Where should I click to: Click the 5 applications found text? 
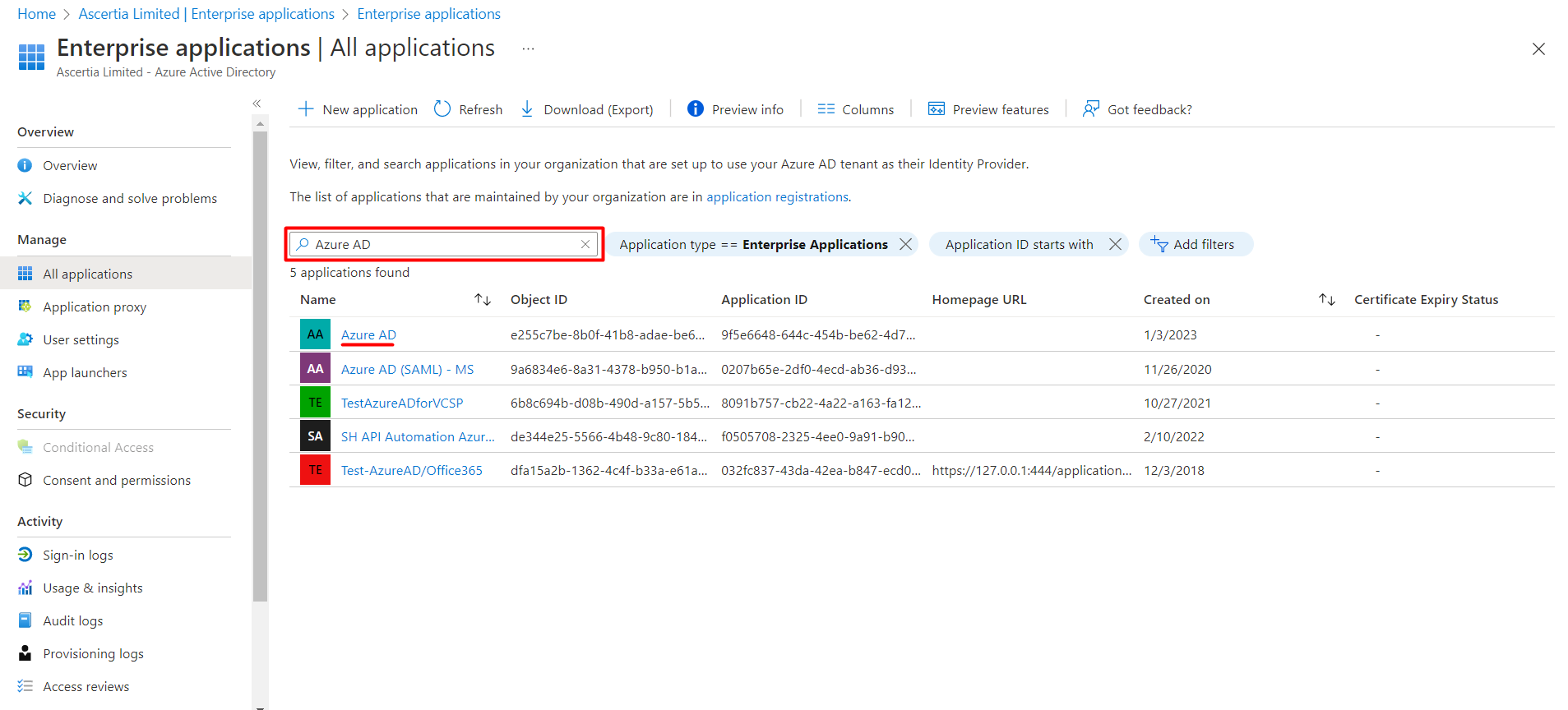pyautogui.click(x=349, y=273)
